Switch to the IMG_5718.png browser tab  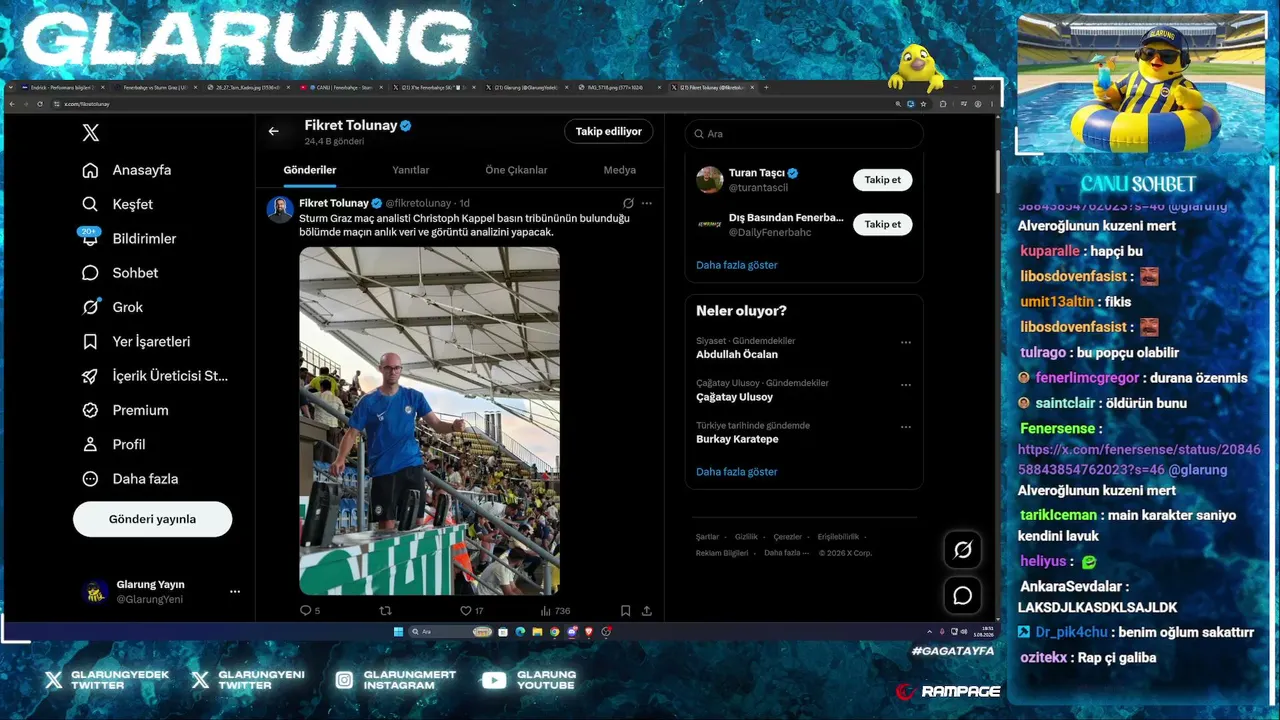tap(618, 87)
